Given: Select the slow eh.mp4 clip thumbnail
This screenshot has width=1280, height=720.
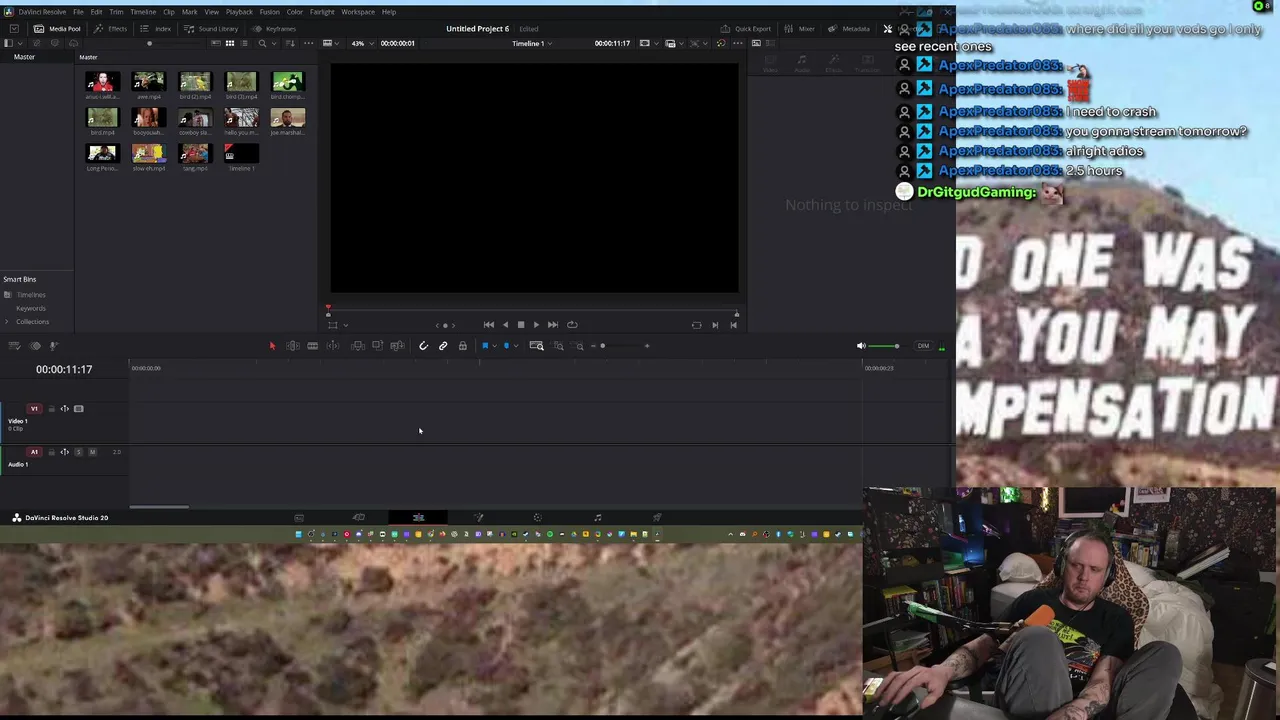Looking at the screenshot, I should click(x=148, y=154).
